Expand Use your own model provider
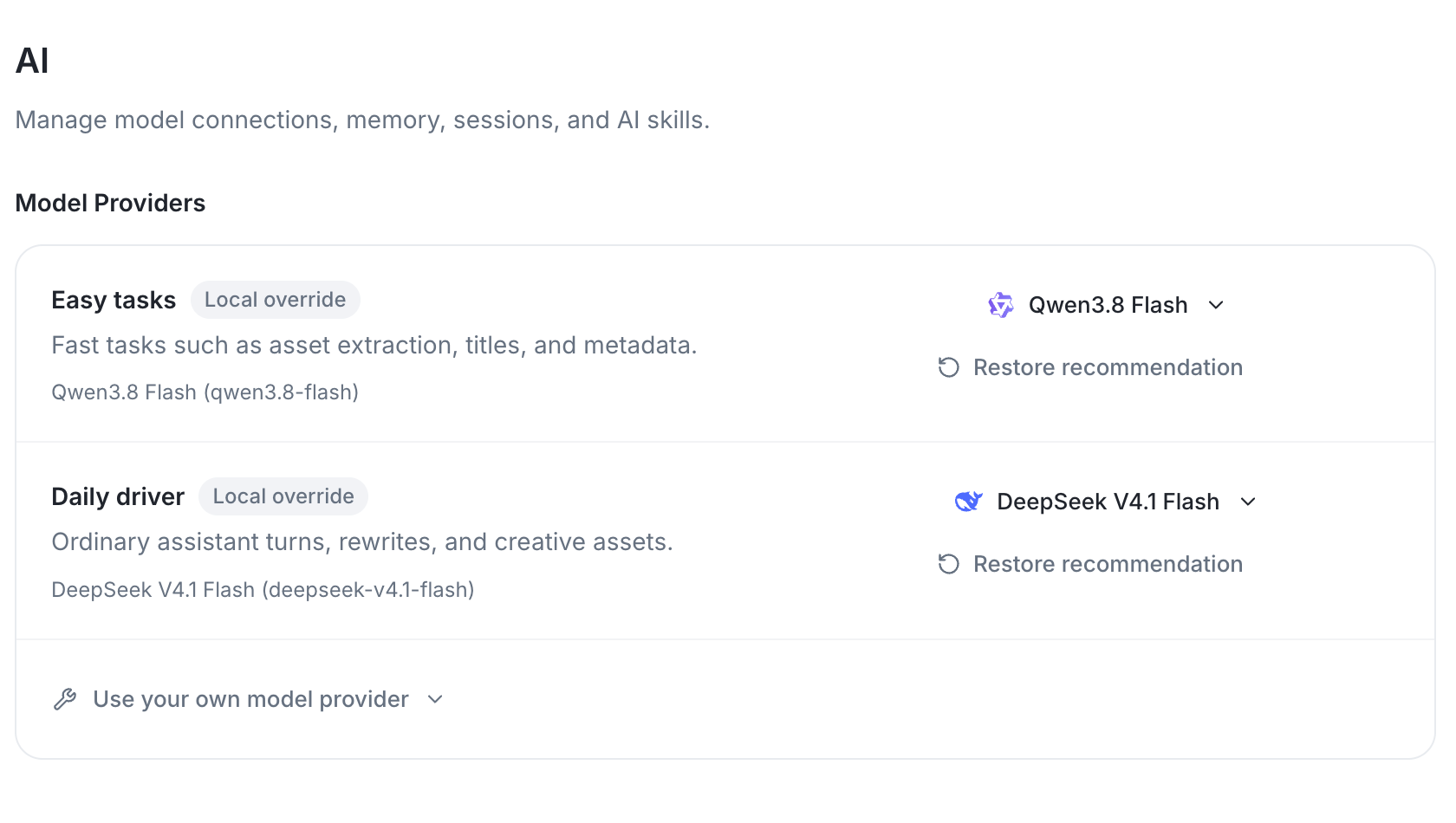The image size is (1456, 823). point(249,699)
